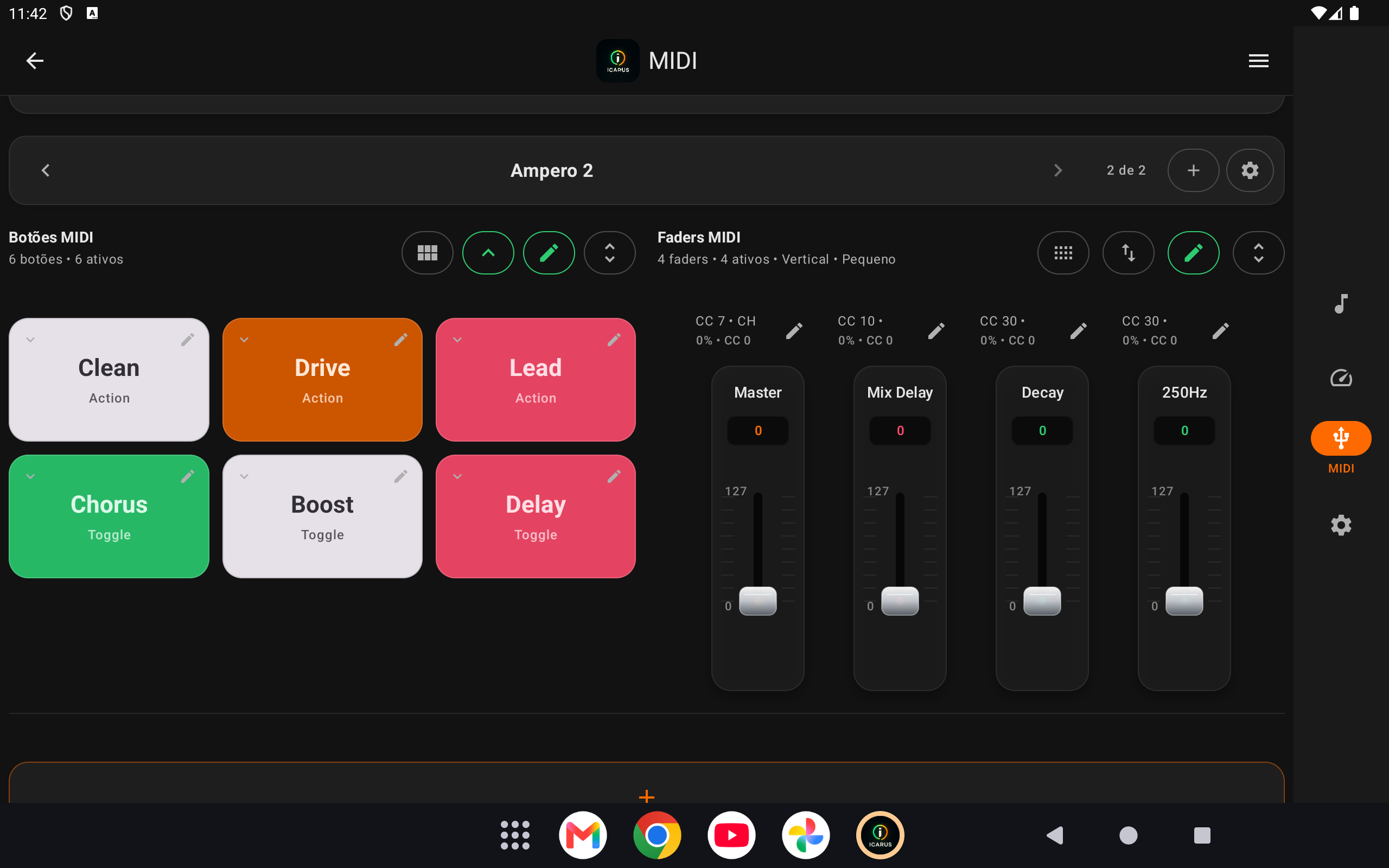Toggle the Delay effect button
This screenshot has width=1389, height=868.
pyautogui.click(x=536, y=516)
